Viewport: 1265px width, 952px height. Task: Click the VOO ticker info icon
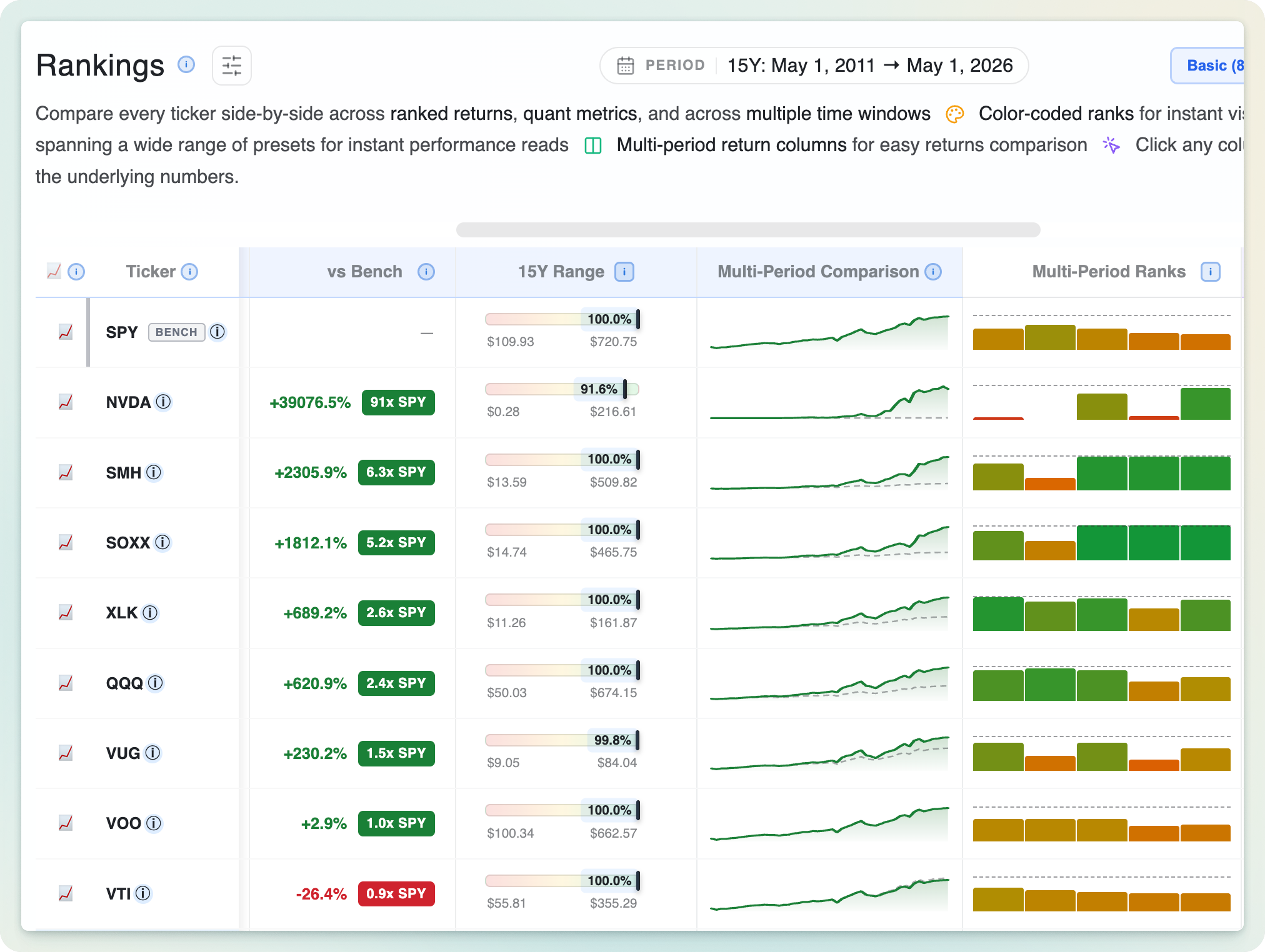(154, 823)
